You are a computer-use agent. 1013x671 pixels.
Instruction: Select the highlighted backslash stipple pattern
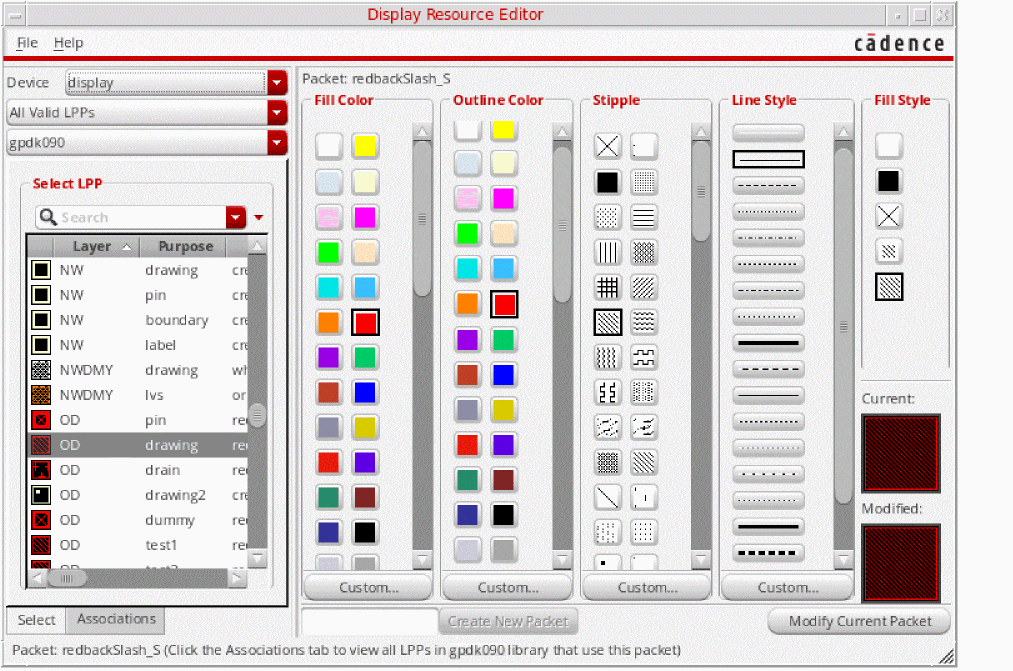pyautogui.click(x=607, y=322)
